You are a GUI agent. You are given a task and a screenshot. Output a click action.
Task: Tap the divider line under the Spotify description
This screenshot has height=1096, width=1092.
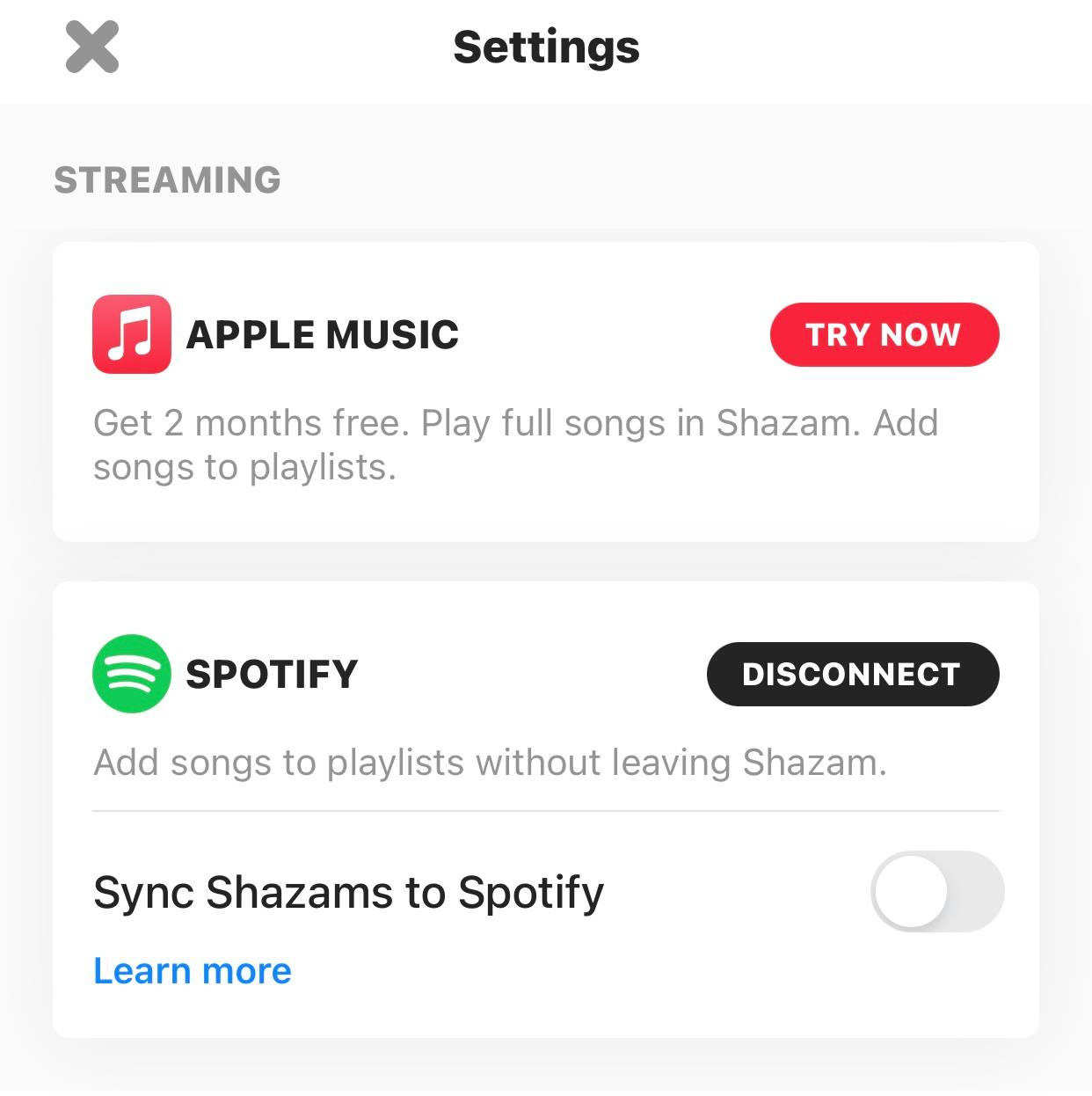click(546, 811)
